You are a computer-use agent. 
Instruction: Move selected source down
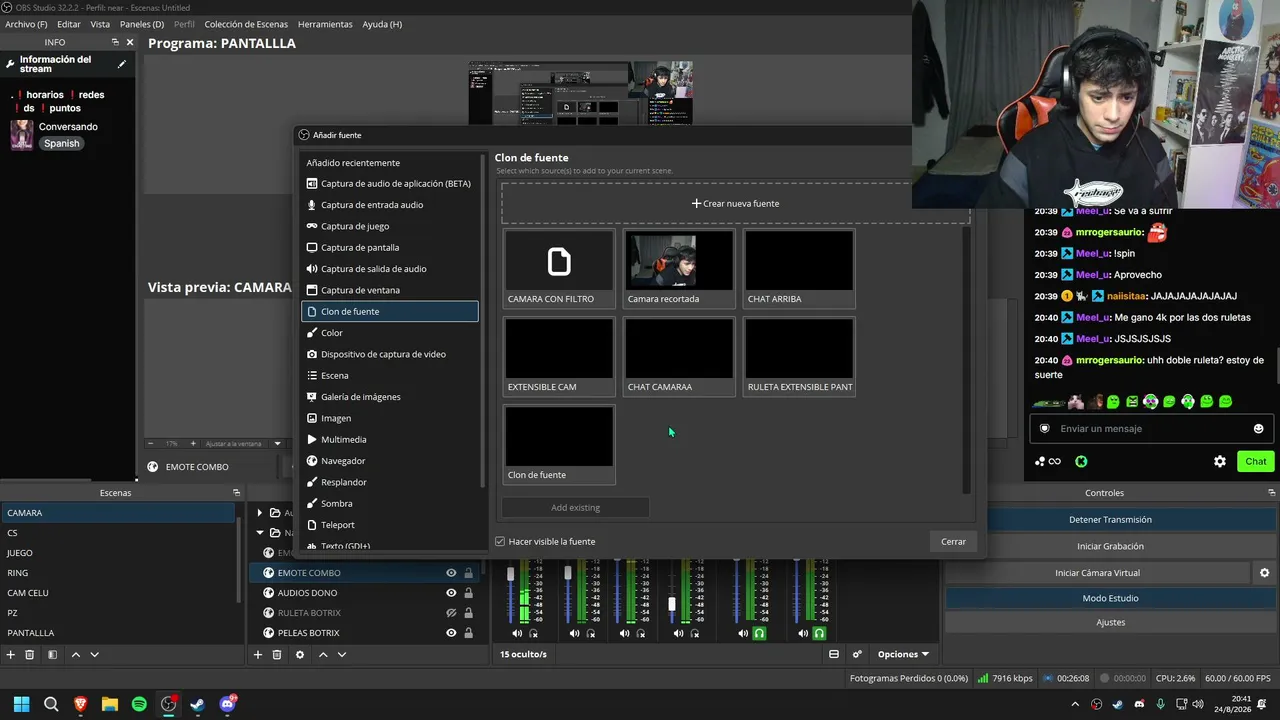(x=342, y=655)
